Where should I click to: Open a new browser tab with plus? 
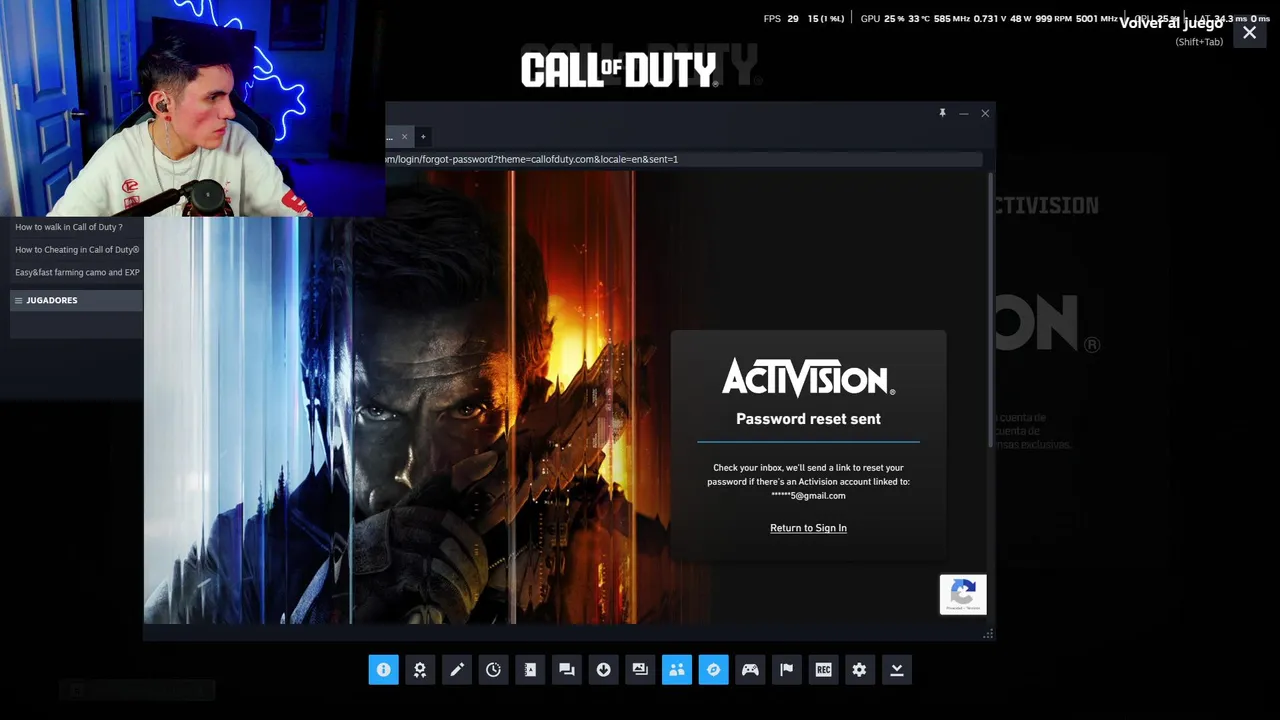(423, 136)
